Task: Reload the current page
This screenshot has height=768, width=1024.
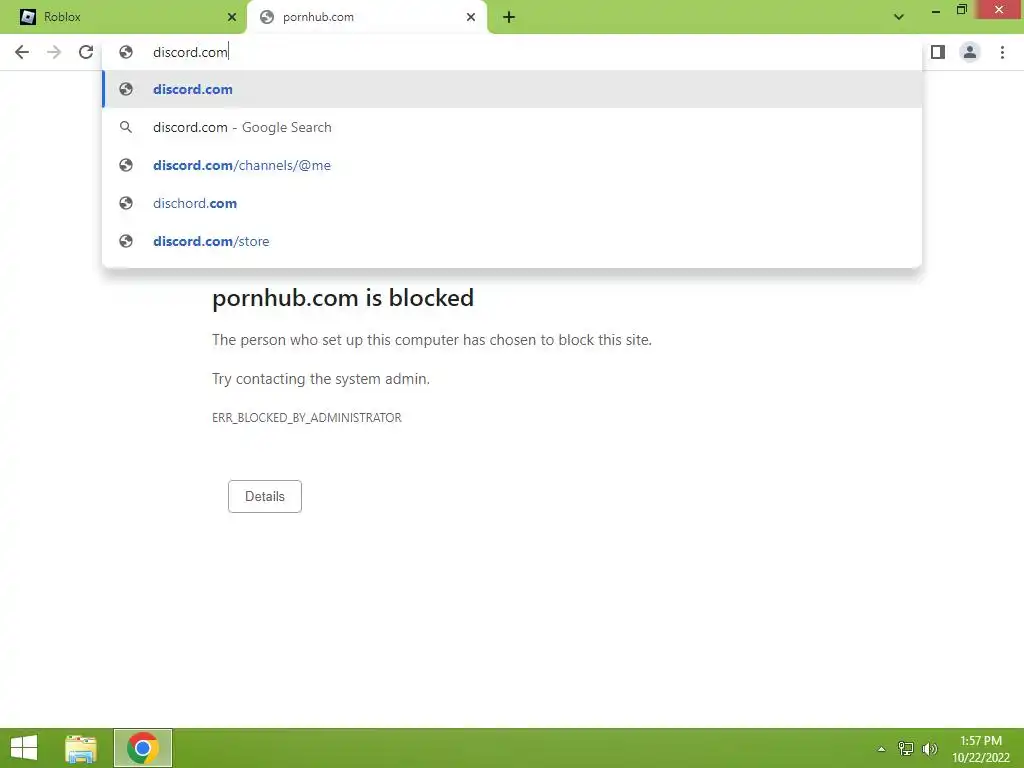Action: click(x=86, y=52)
